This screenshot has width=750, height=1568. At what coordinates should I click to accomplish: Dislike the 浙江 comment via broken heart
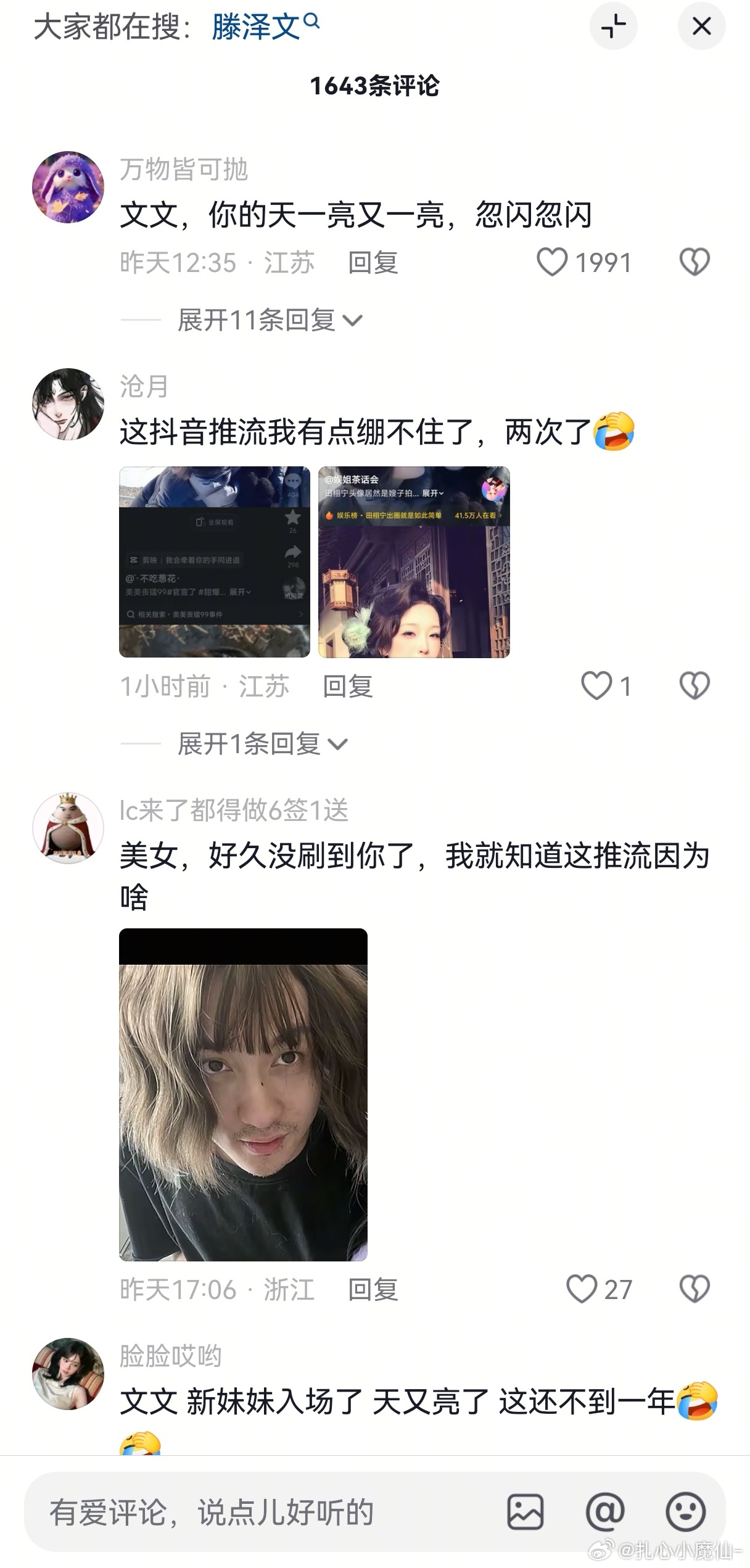point(694,1289)
